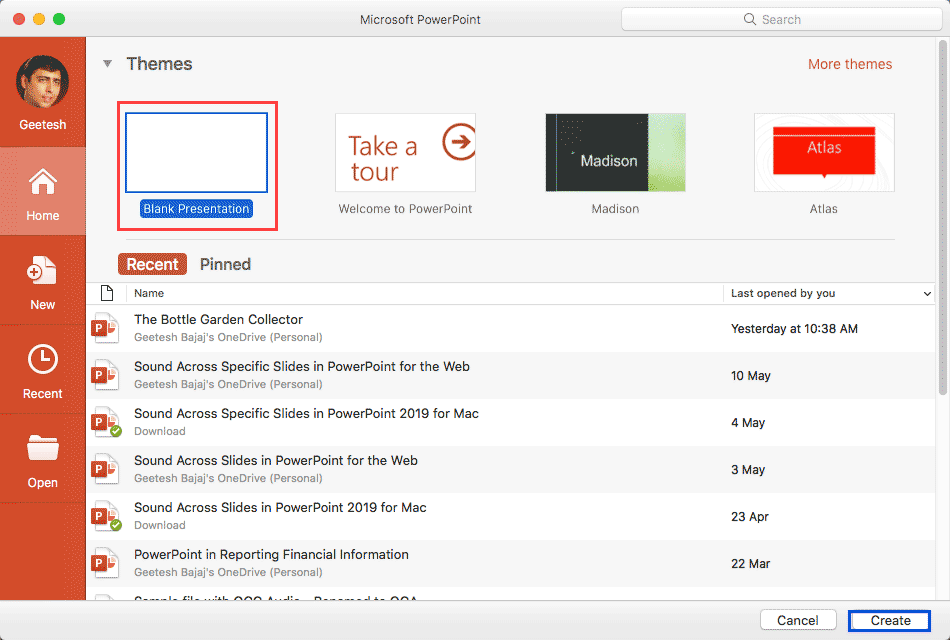Open the More themes link
Viewport: 950px width, 640px height.
[x=849, y=64]
